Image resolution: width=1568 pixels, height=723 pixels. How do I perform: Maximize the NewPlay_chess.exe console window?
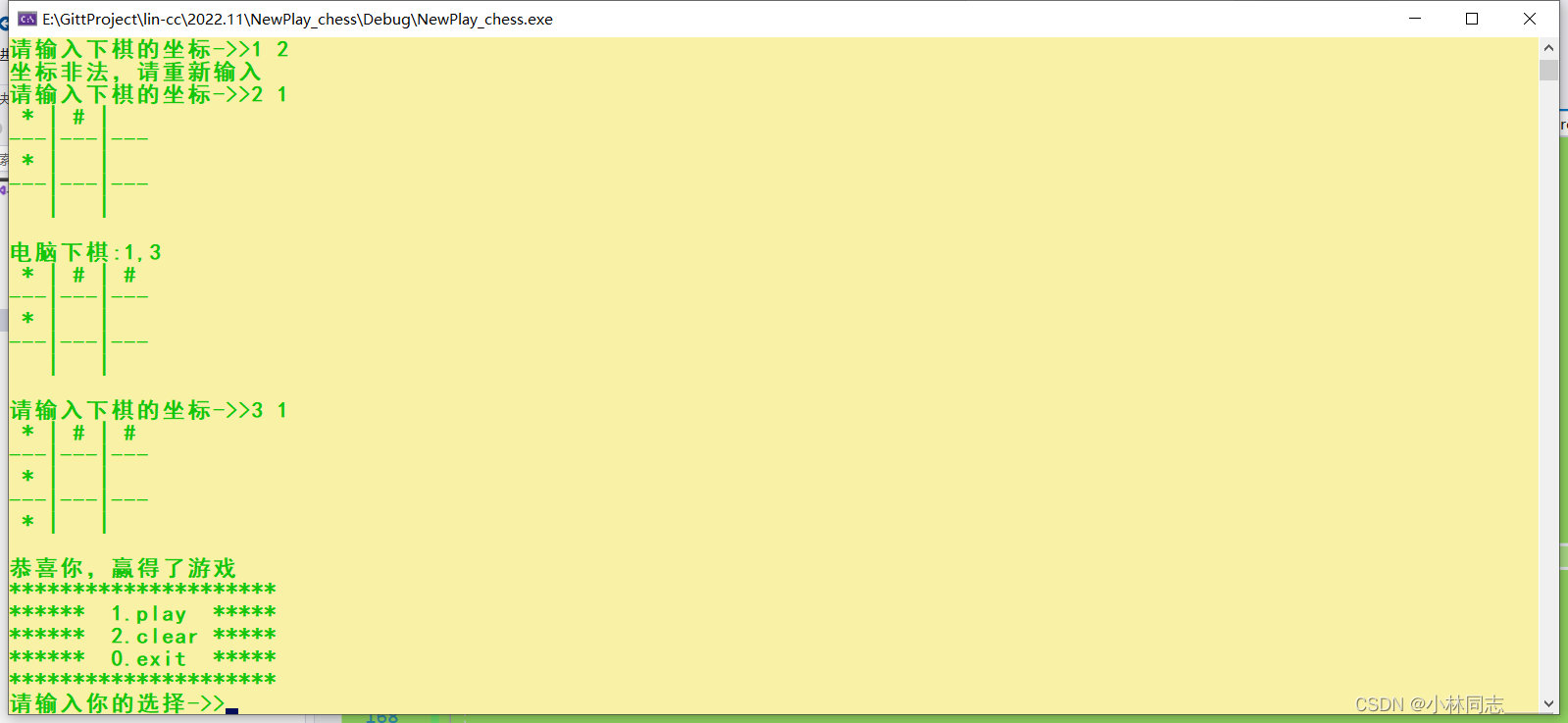click(1472, 19)
